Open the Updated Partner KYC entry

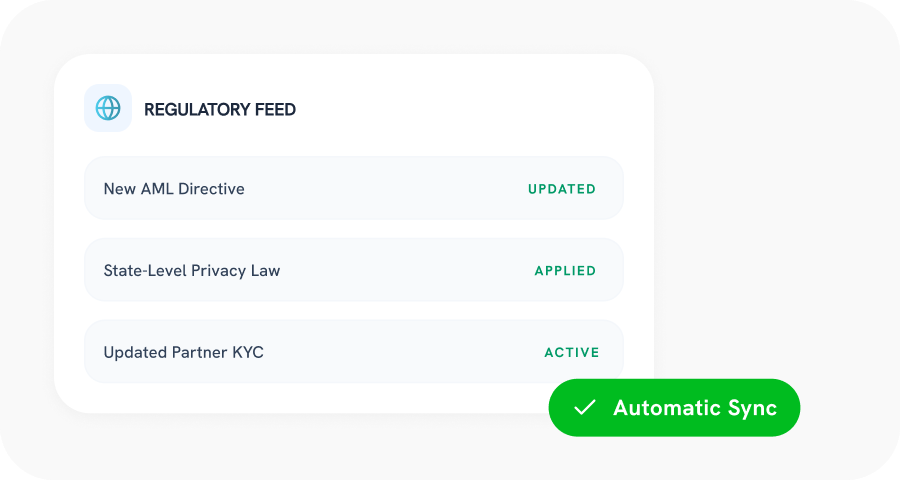183,353
